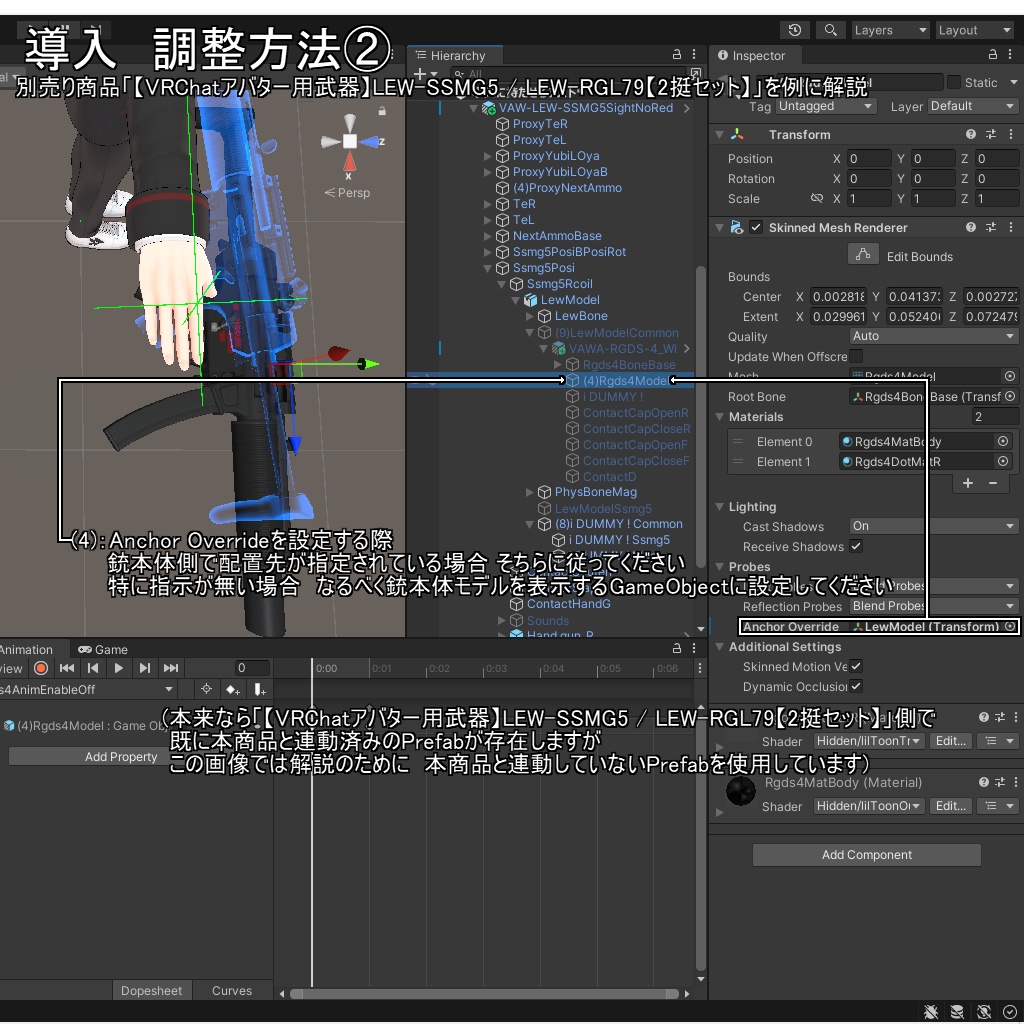Viewport: 1024px width, 1024px height.
Task: Select LewModel in the Hierarchy
Action: pos(569,300)
